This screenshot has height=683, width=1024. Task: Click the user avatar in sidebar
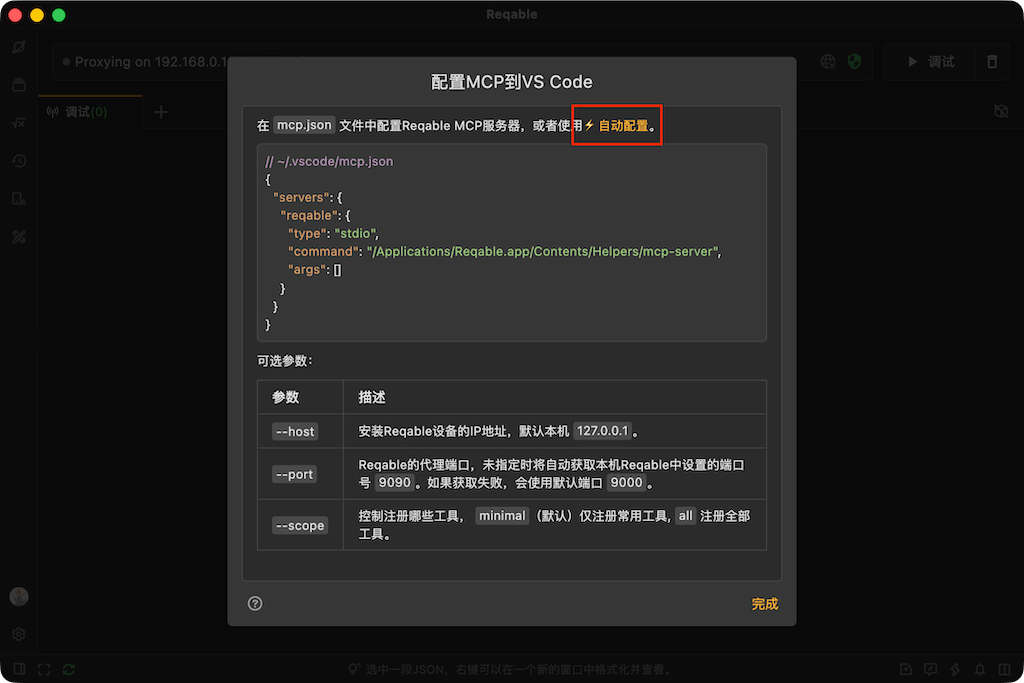[x=19, y=596]
